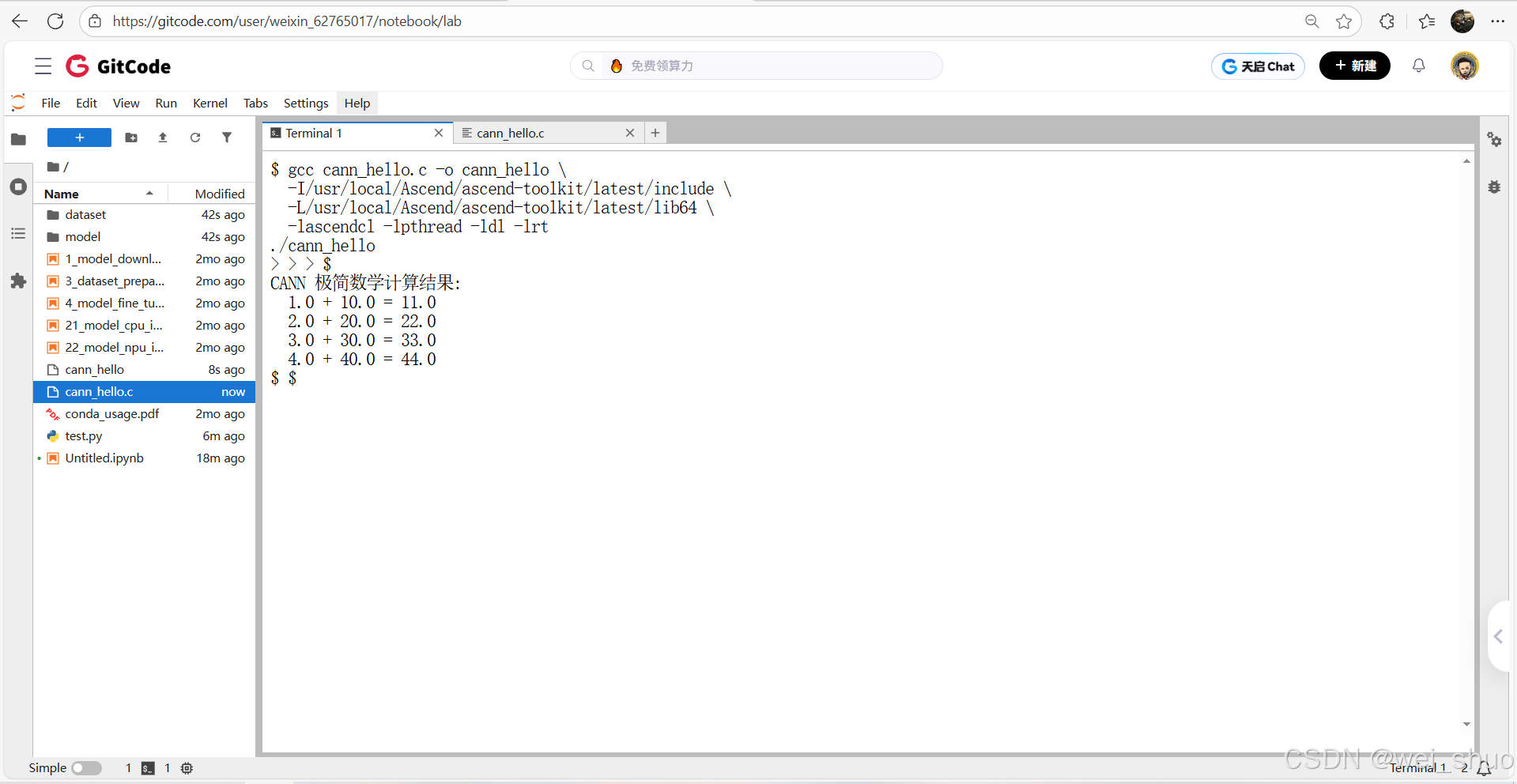Open the Tabs menu
The width and height of the screenshot is (1517, 784).
coord(255,104)
